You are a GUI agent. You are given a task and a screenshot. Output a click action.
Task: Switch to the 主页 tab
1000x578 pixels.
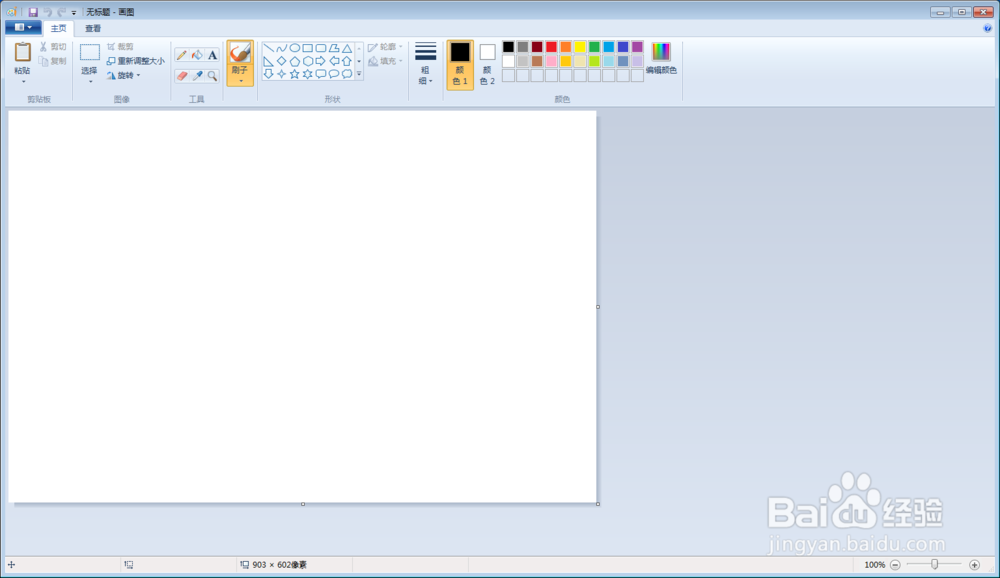point(59,28)
